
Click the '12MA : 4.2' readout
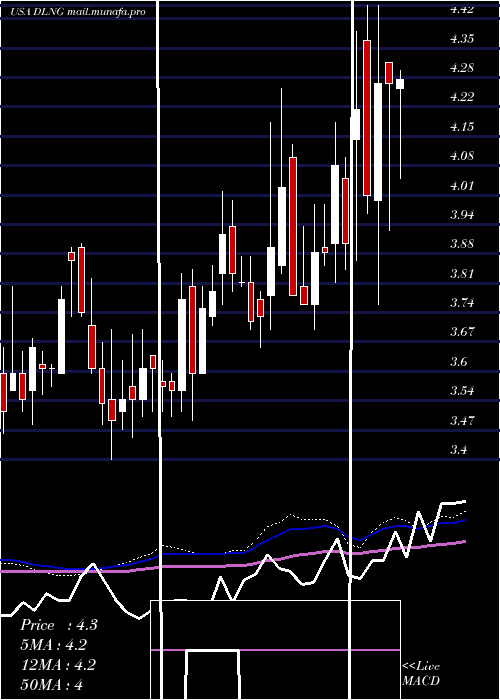pos(58,665)
